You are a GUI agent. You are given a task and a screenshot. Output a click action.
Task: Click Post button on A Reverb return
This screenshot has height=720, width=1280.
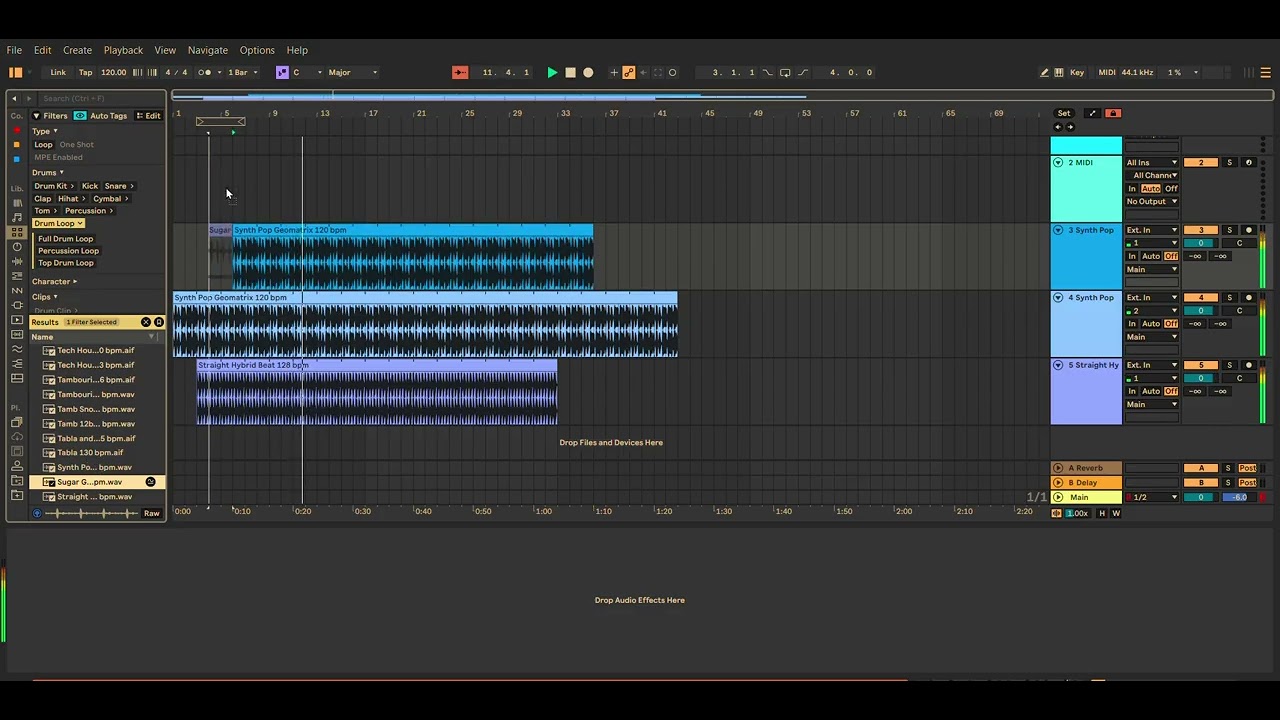tap(1248, 468)
